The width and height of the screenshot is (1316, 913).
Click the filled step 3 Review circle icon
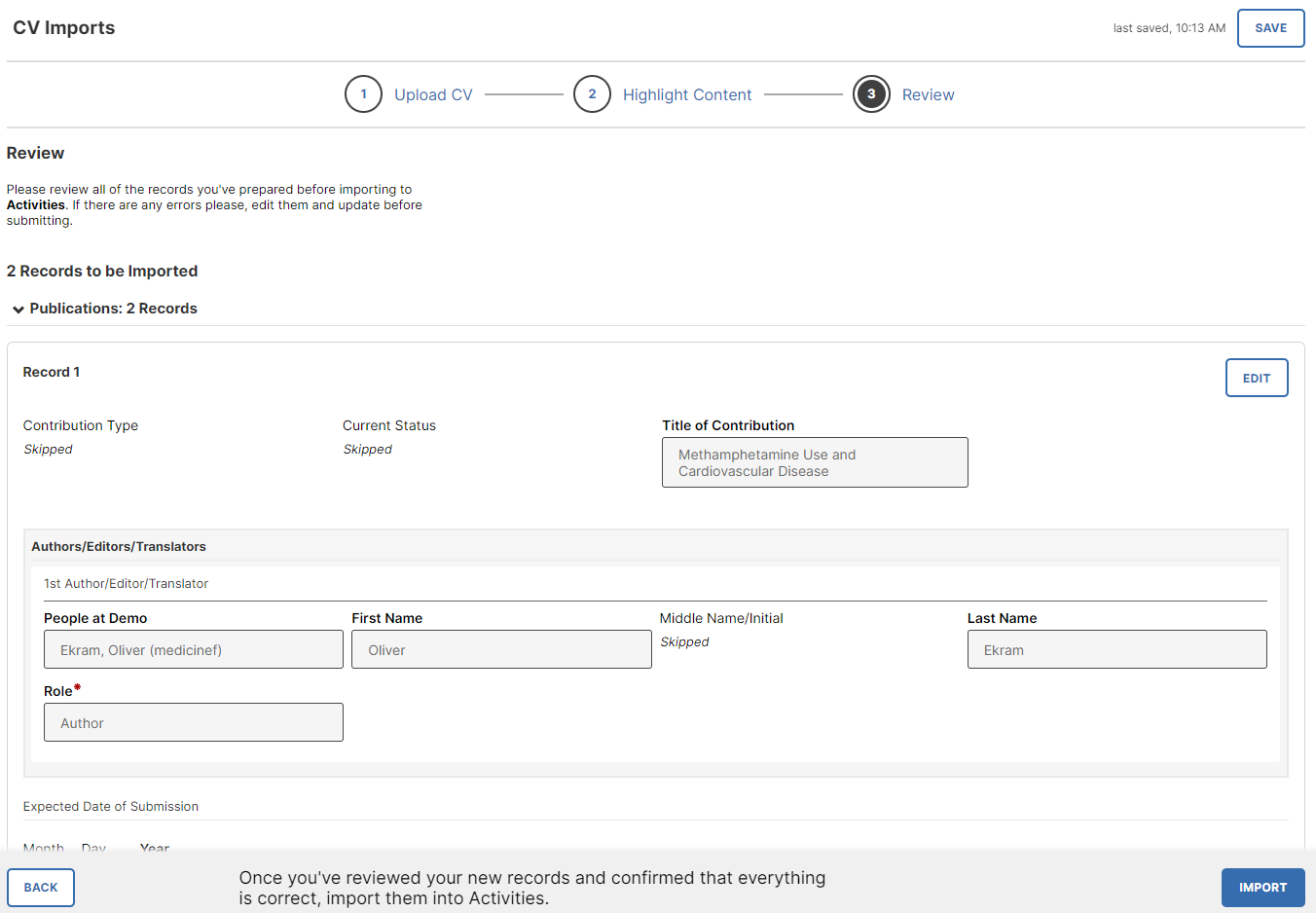tap(871, 93)
